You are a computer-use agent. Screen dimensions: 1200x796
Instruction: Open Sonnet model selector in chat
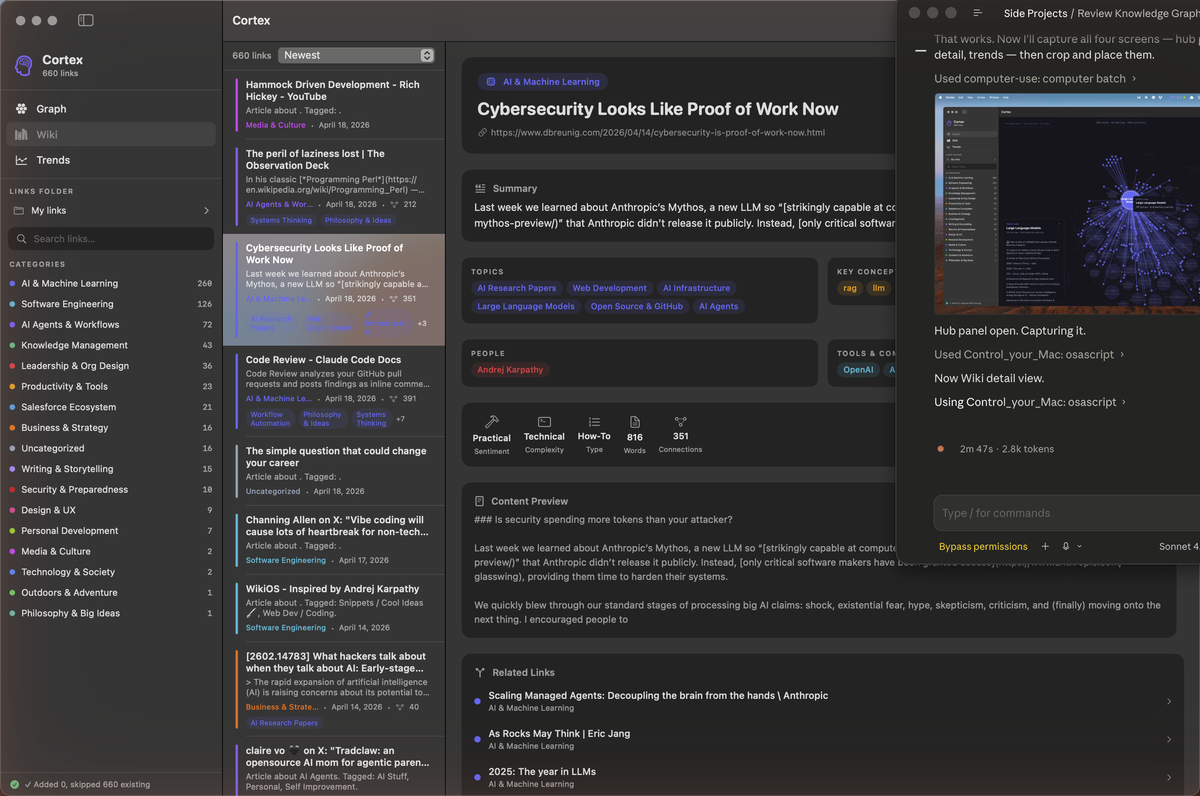(x=1178, y=546)
